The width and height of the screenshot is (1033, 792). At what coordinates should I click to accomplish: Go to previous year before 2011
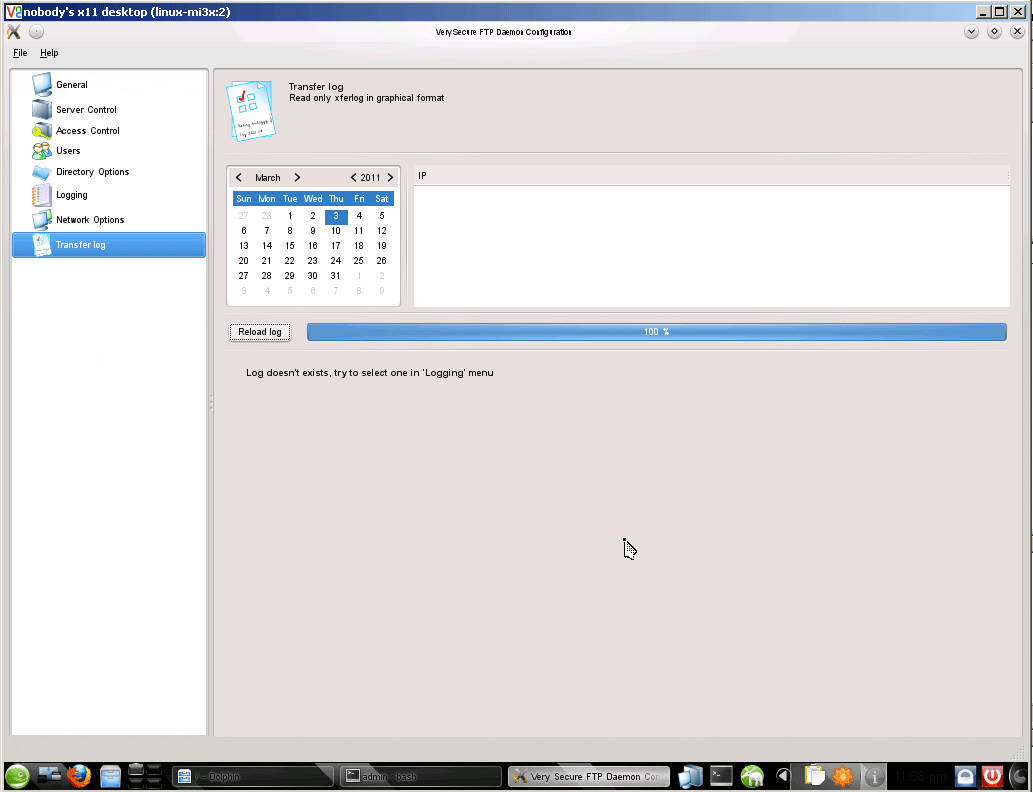pyautogui.click(x=353, y=177)
